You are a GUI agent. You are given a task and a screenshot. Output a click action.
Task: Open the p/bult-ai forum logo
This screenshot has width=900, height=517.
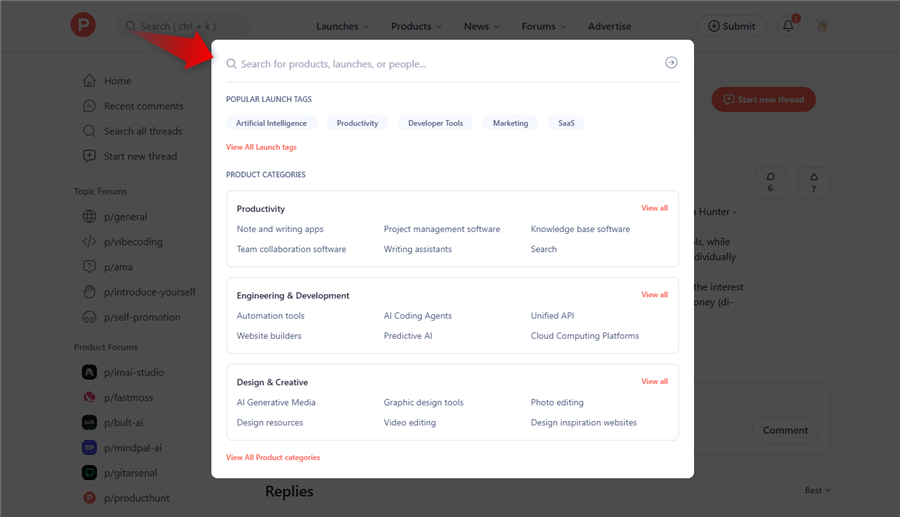(89, 422)
